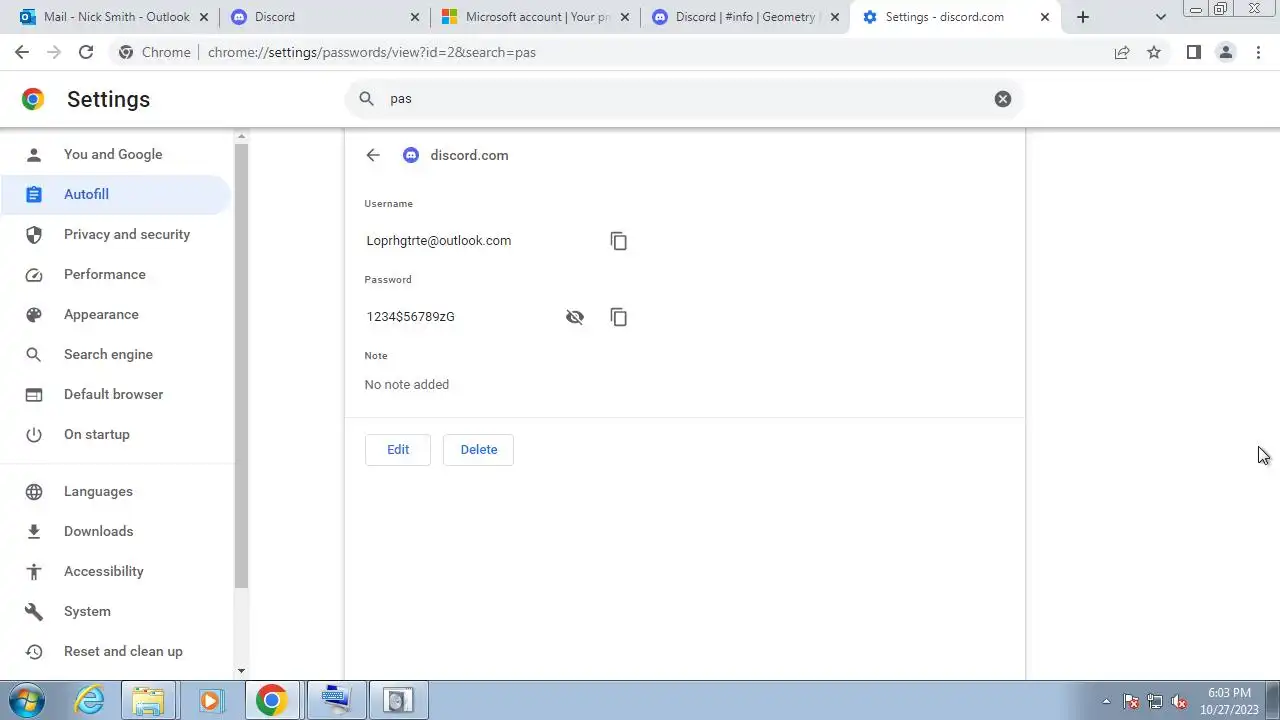Go back from discord.com password details
Screen dimensions: 1280x720
coord(373,155)
